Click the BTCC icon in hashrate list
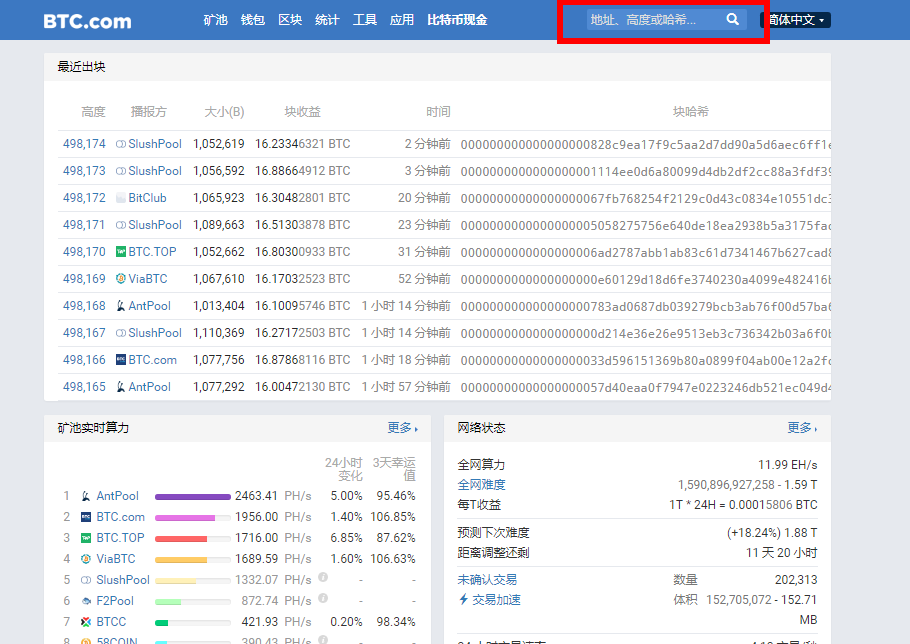This screenshot has height=644, width=910. pos(86,622)
